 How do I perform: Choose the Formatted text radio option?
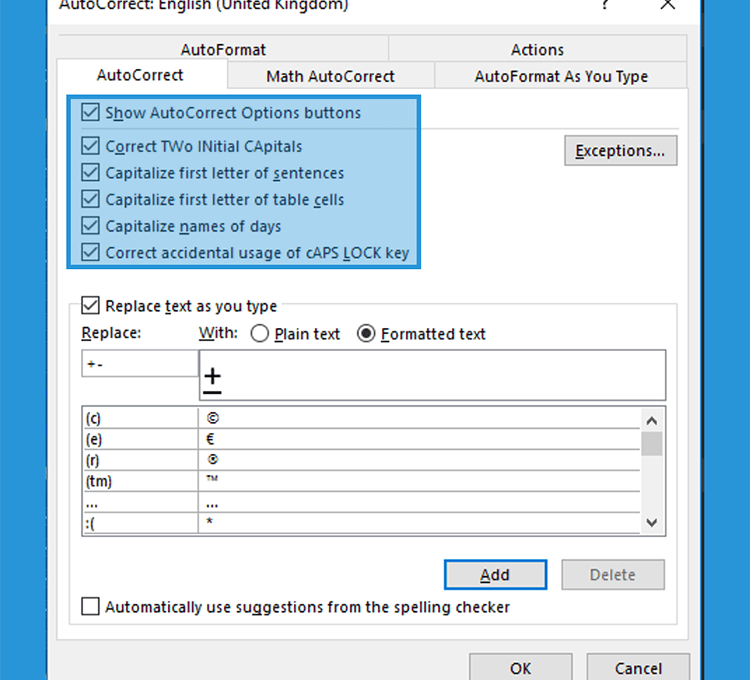tap(366, 334)
